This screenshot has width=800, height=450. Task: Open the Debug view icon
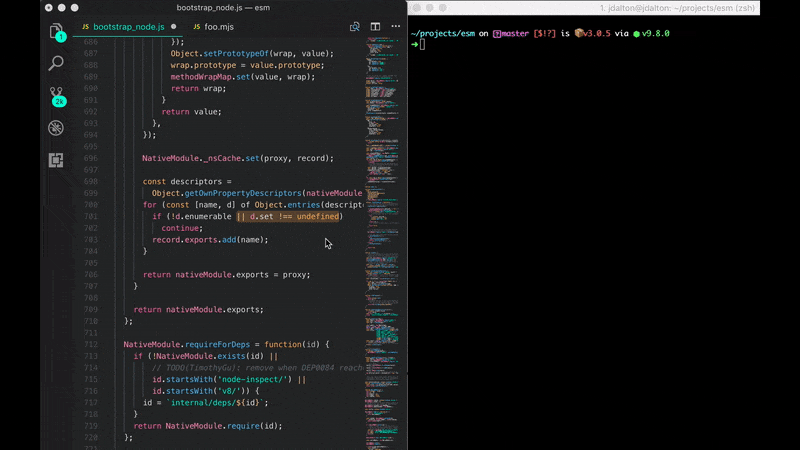[x=56, y=128]
